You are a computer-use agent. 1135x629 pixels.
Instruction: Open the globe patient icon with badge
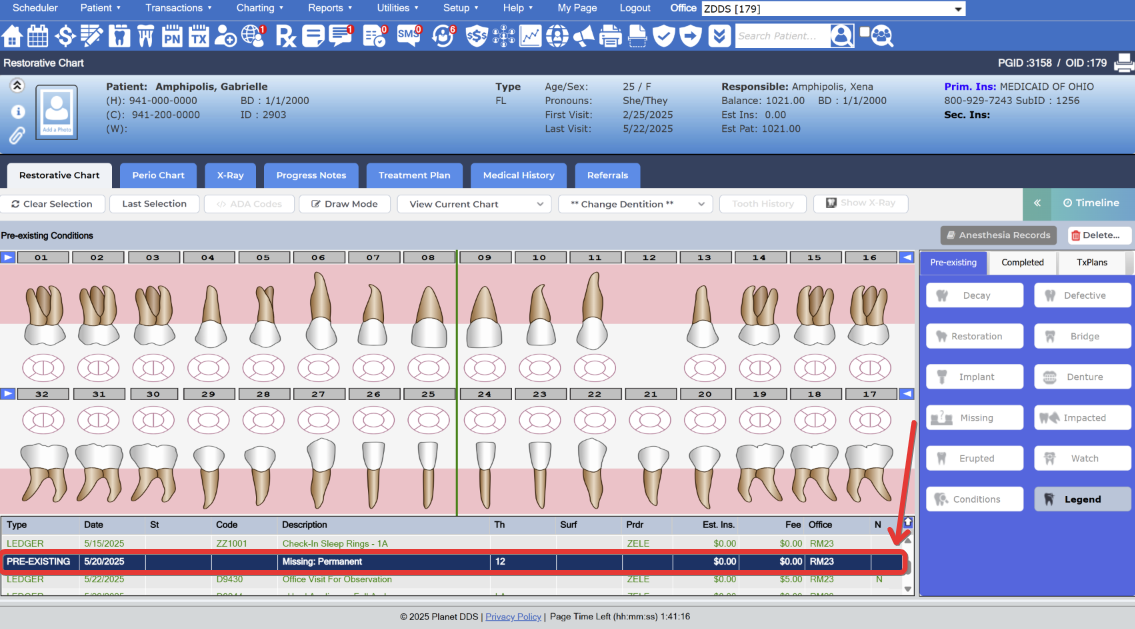(x=253, y=35)
